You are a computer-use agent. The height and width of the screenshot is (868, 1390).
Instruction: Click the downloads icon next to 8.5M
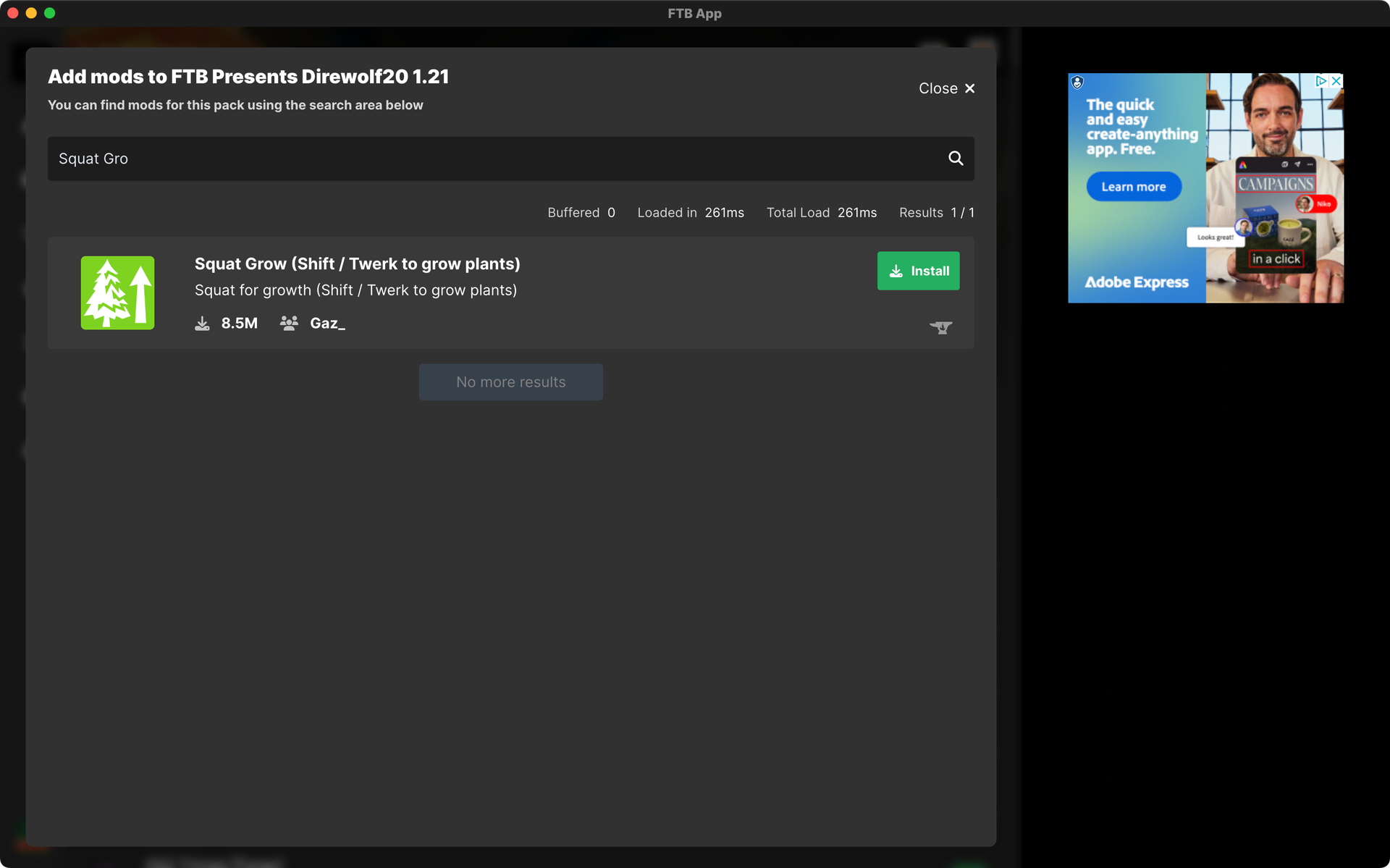[203, 323]
